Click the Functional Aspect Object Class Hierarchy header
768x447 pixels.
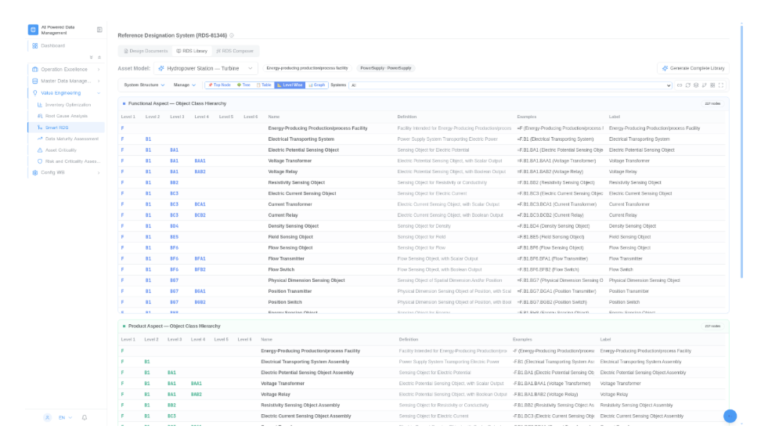pos(177,103)
